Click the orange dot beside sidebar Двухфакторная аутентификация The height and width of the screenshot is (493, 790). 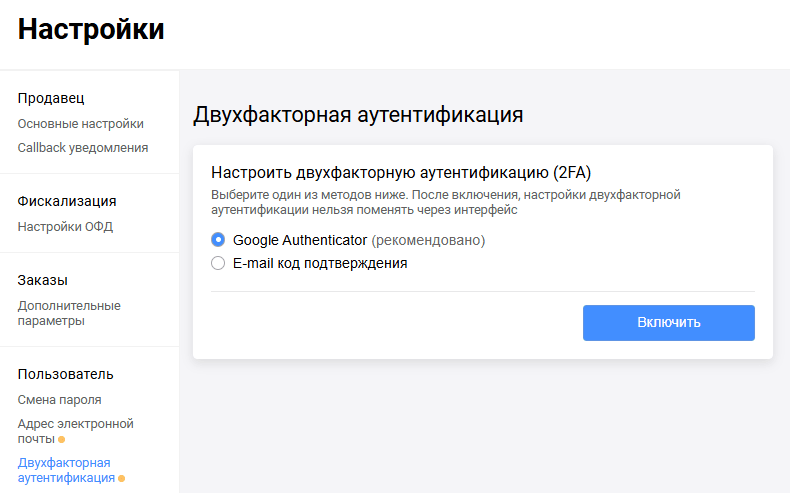click(122, 479)
